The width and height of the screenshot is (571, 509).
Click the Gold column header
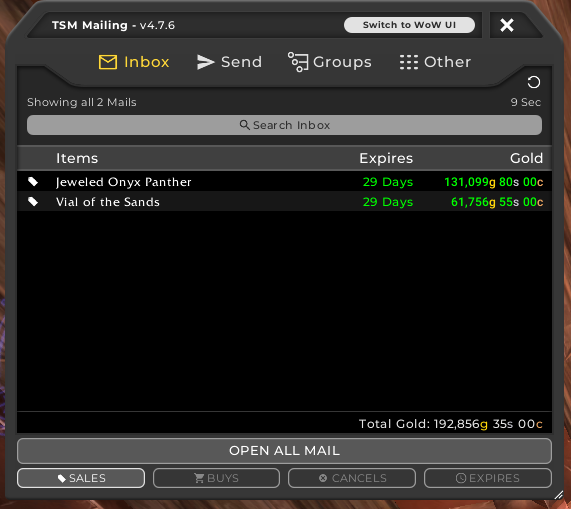point(526,158)
